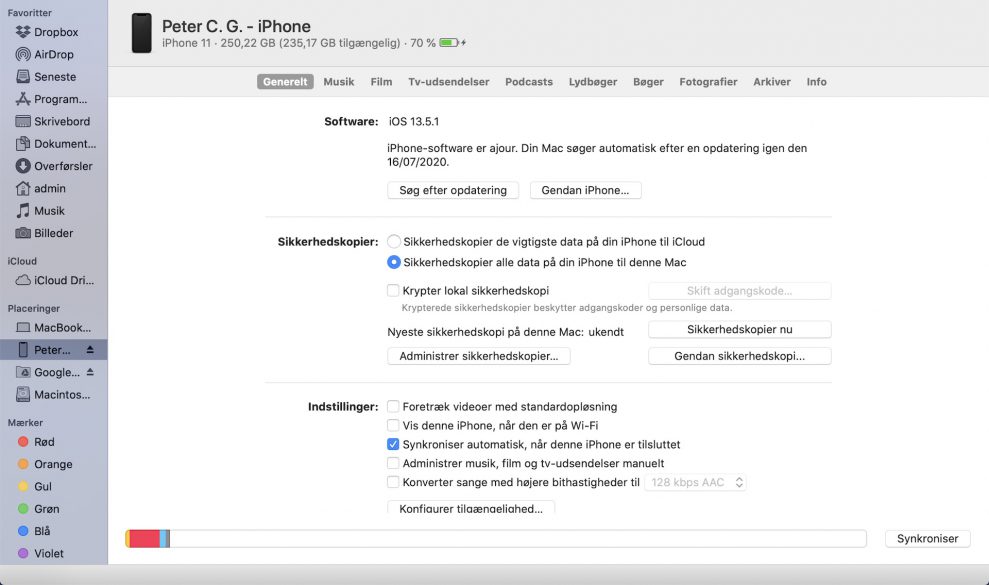Viewport: 989px width, 585px height.
Task: Open the Fotografier tab
Action: coord(708,82)
